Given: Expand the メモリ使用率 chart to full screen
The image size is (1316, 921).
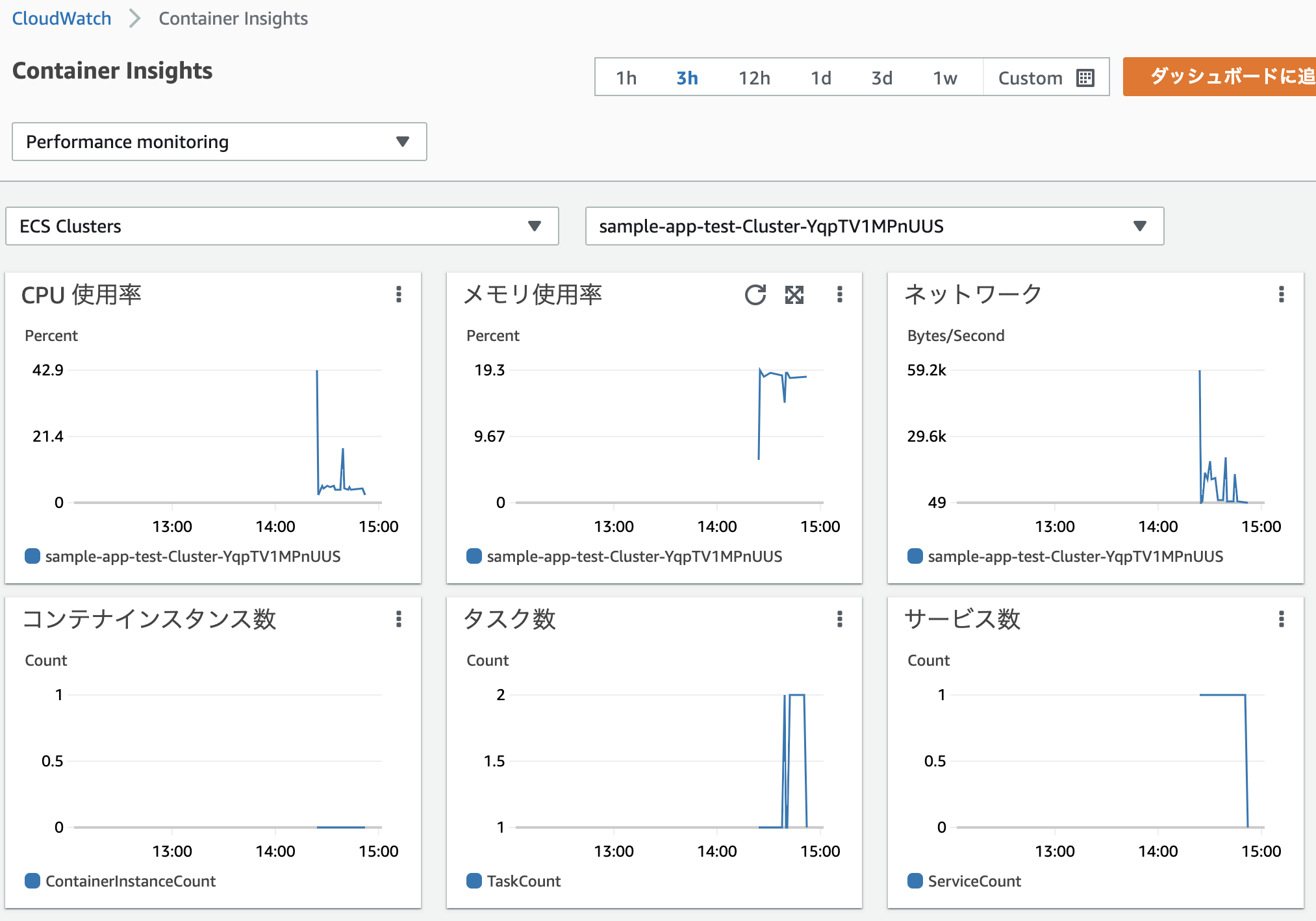Looking at the screenshot, I should (x=795, y=295).
